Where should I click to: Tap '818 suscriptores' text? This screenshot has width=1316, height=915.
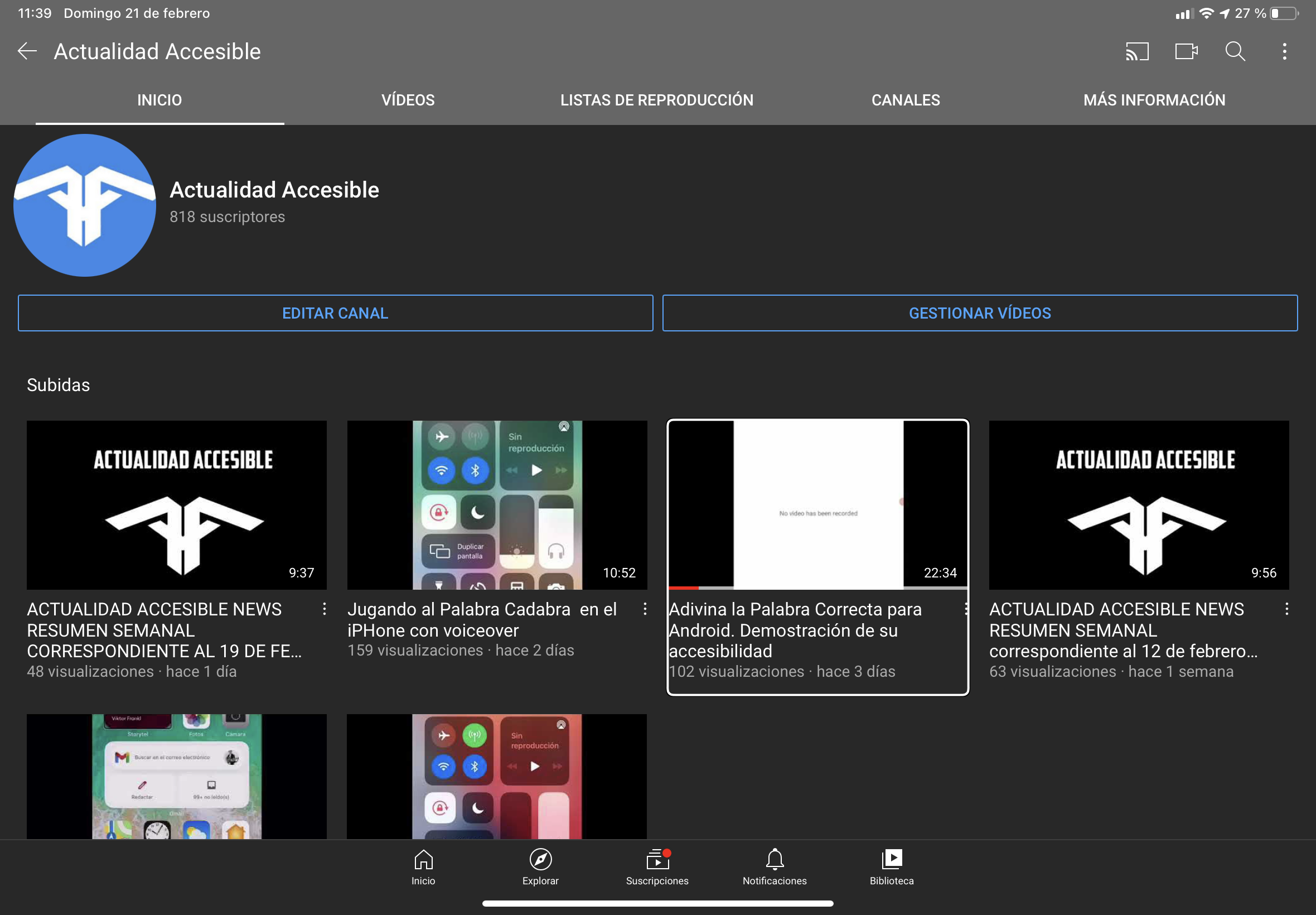tap(227, 216)
